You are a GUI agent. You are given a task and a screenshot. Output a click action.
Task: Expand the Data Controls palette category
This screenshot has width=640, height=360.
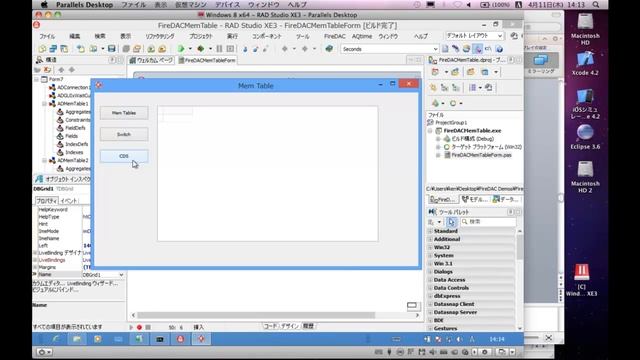(x=429, y=288)
